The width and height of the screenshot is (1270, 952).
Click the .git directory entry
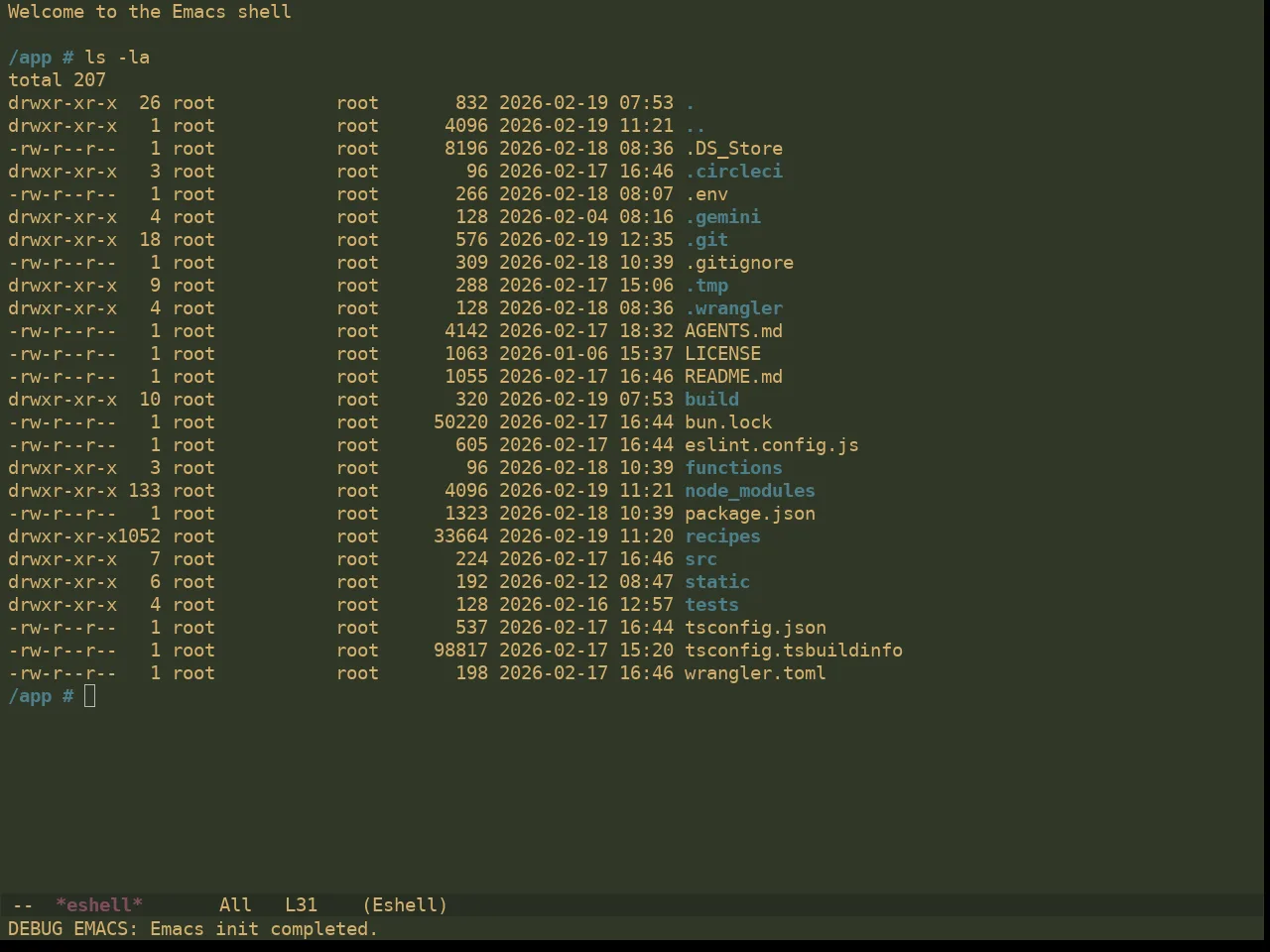click(706, 240)
